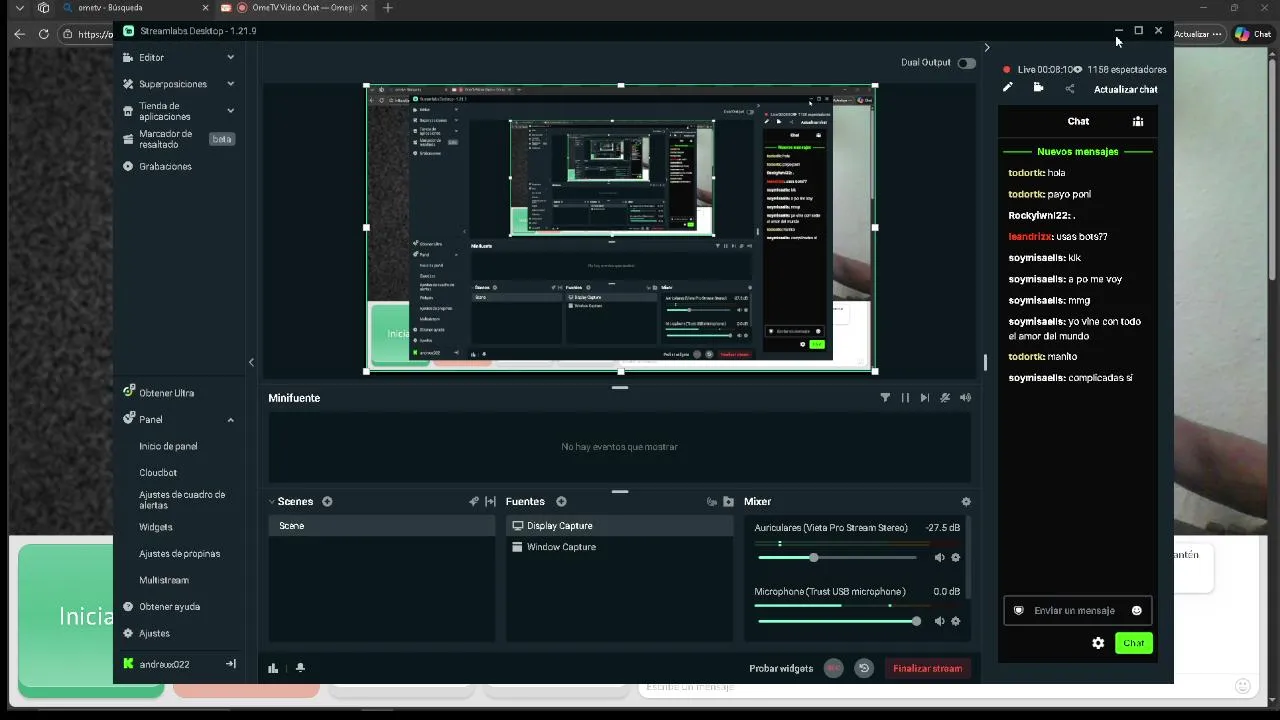Pause the Minifuente alert queue

tap(905, 398)
